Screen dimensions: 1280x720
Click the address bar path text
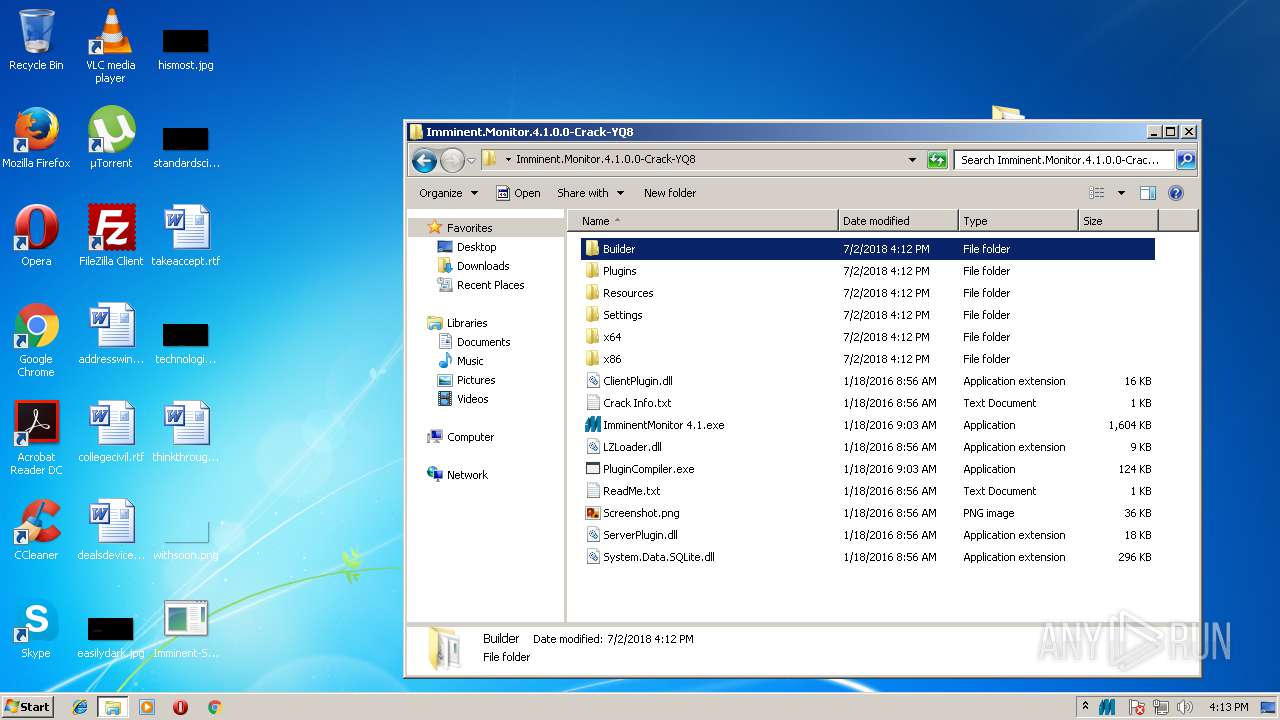[606, 160]
